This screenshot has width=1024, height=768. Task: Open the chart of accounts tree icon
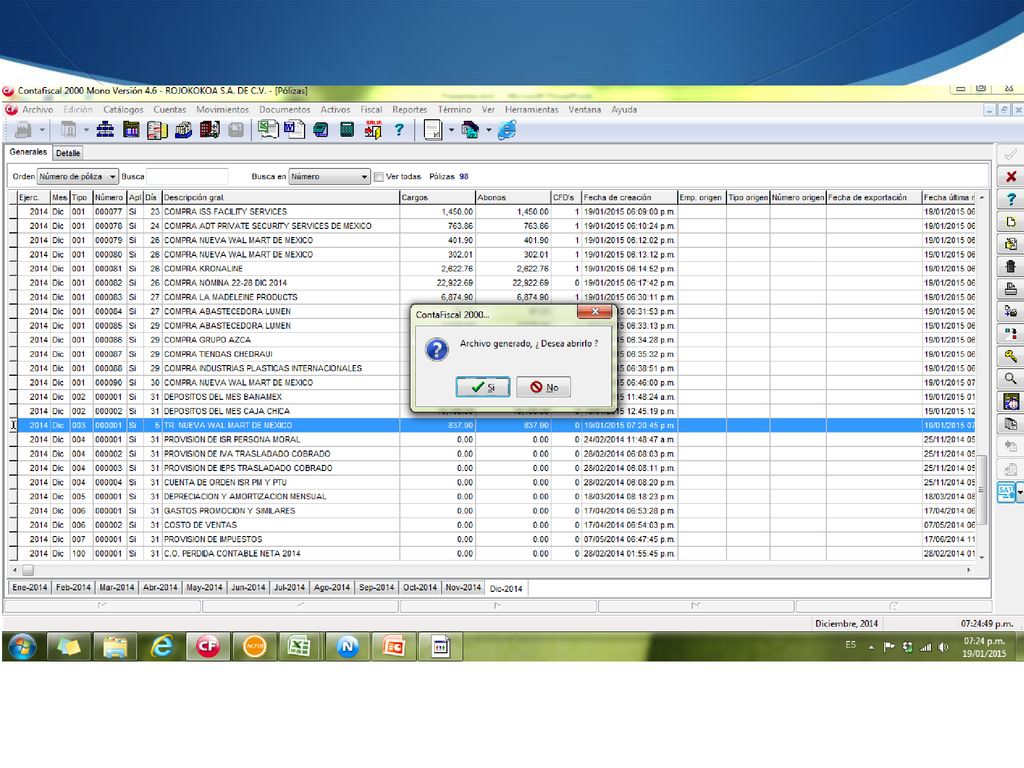pyautogui.click(x=105, y=130)
